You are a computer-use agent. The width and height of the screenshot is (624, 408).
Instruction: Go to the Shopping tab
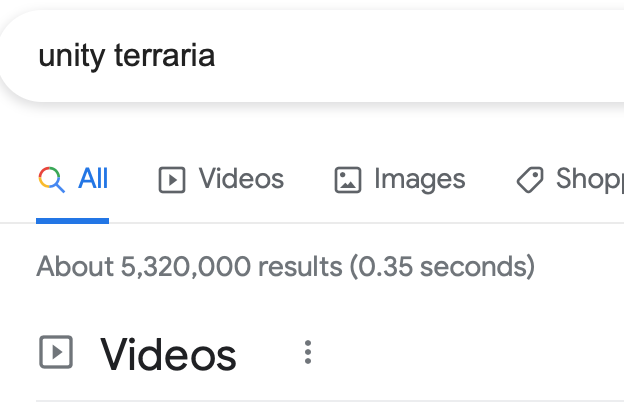589,180
